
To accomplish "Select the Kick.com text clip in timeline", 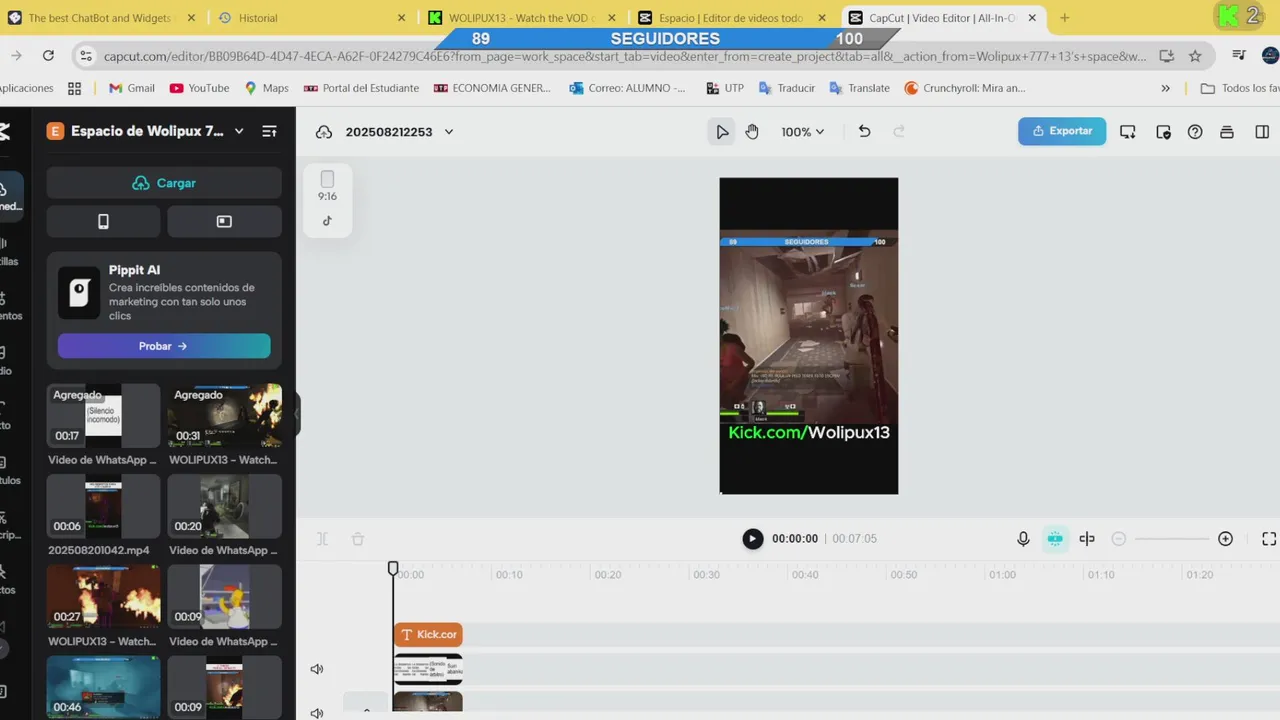I will (428, 634).
